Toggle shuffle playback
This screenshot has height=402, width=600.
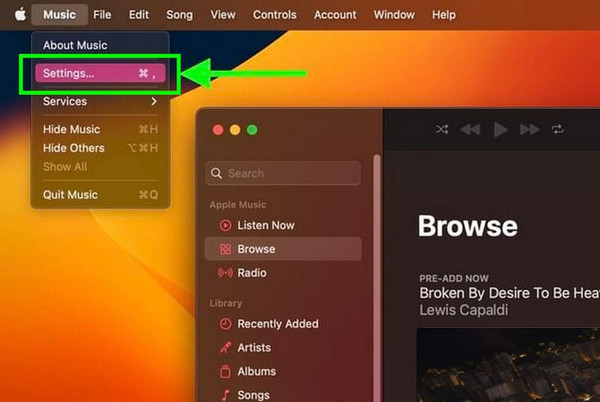tap(442, 130)
